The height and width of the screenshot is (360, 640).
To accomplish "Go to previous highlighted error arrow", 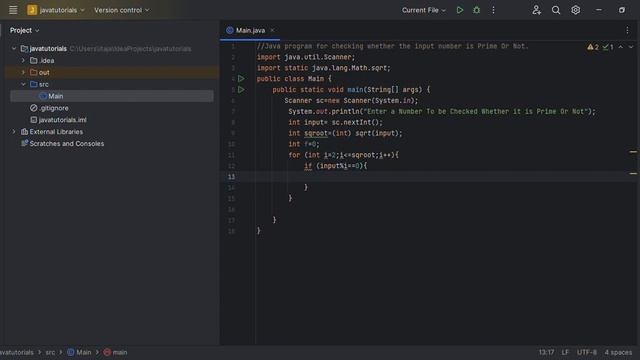I will point(620,47).
